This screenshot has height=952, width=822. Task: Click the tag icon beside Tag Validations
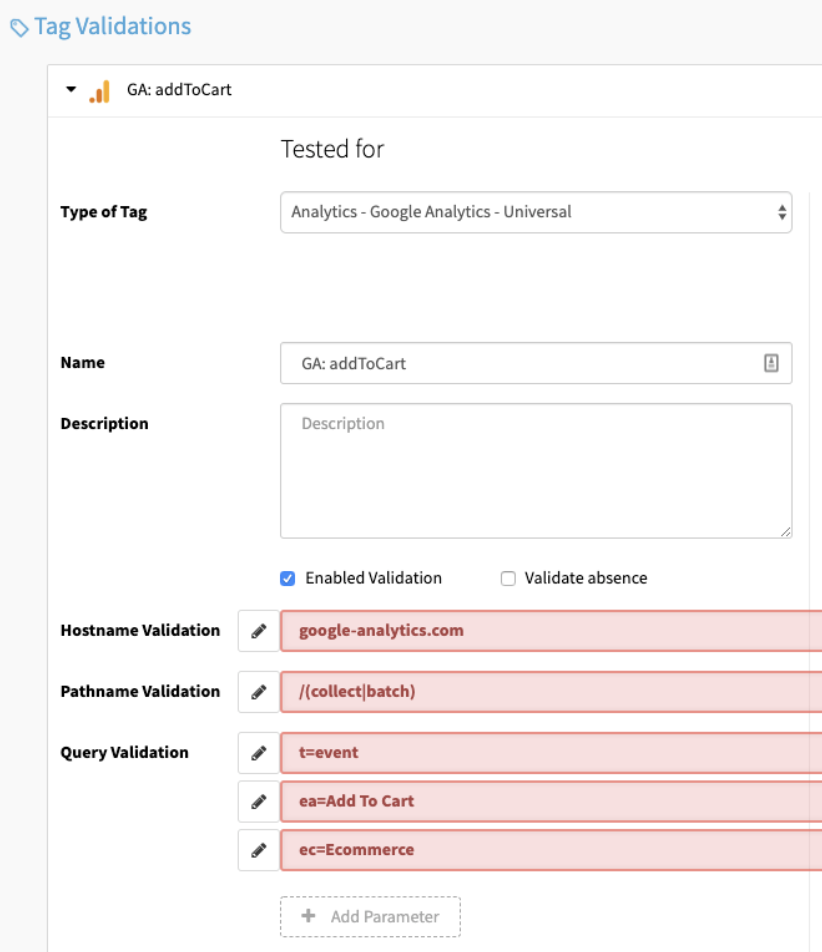(x=19, y=29)
